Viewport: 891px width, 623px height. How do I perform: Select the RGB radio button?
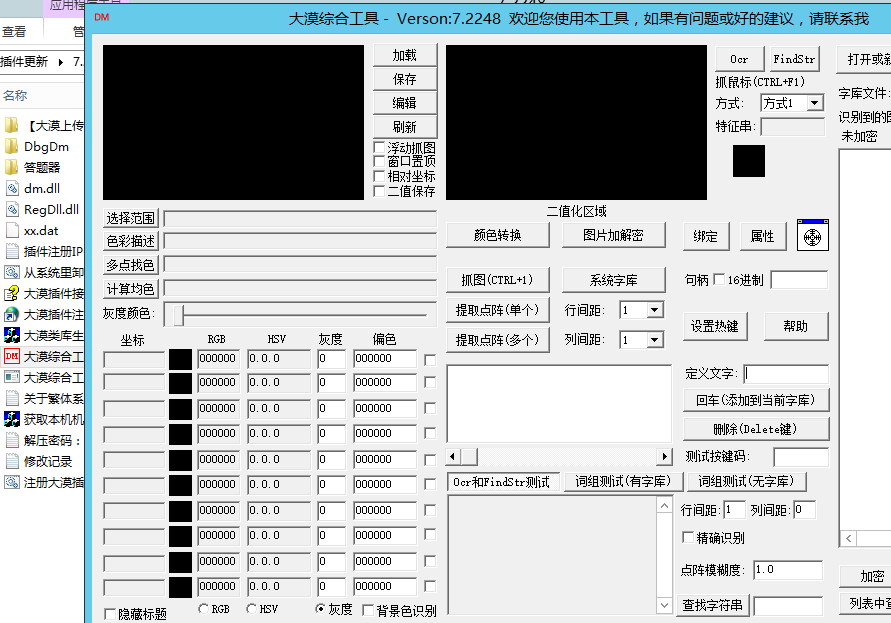click(203, 609)
